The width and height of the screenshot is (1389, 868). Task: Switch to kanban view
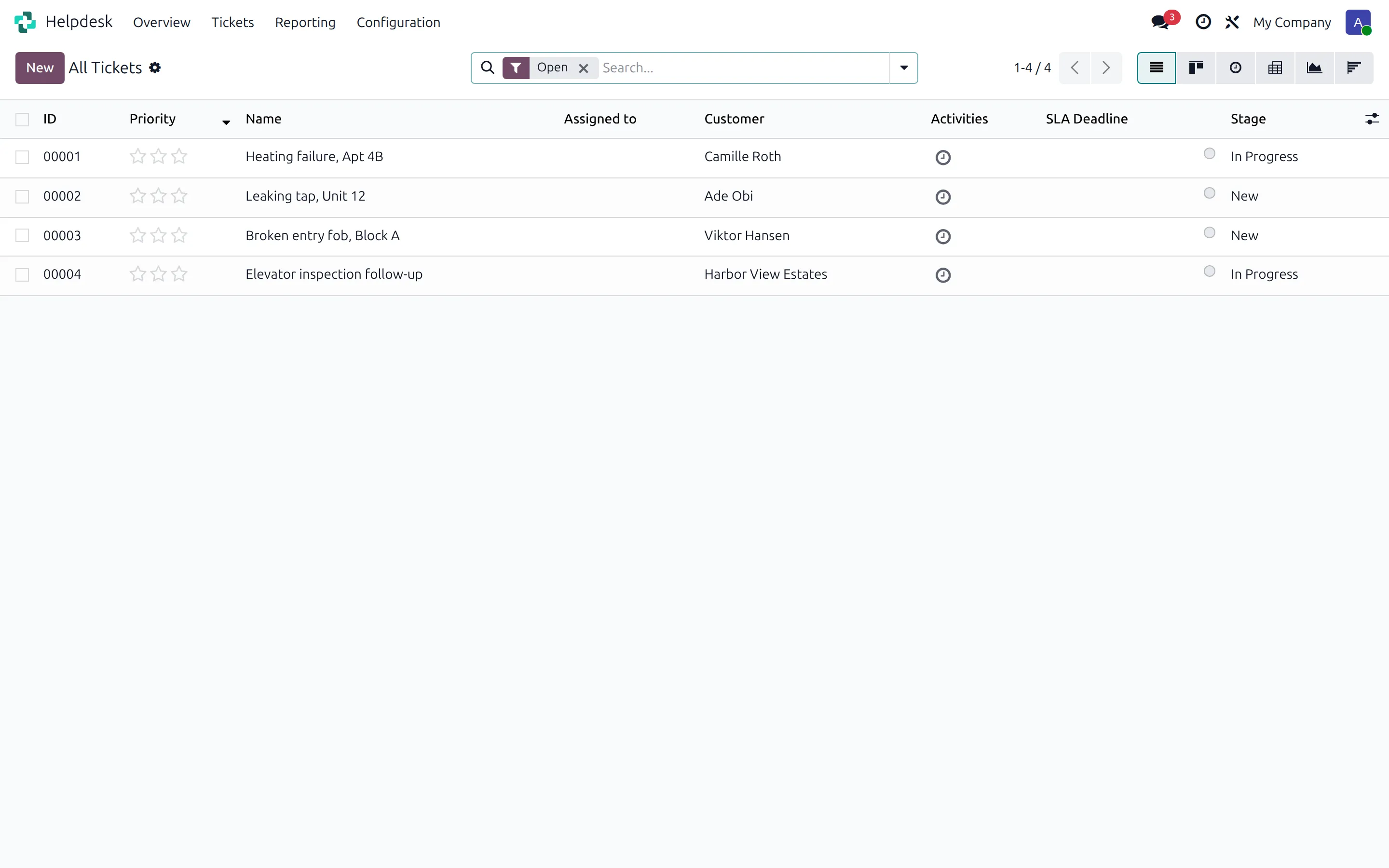1196,68
